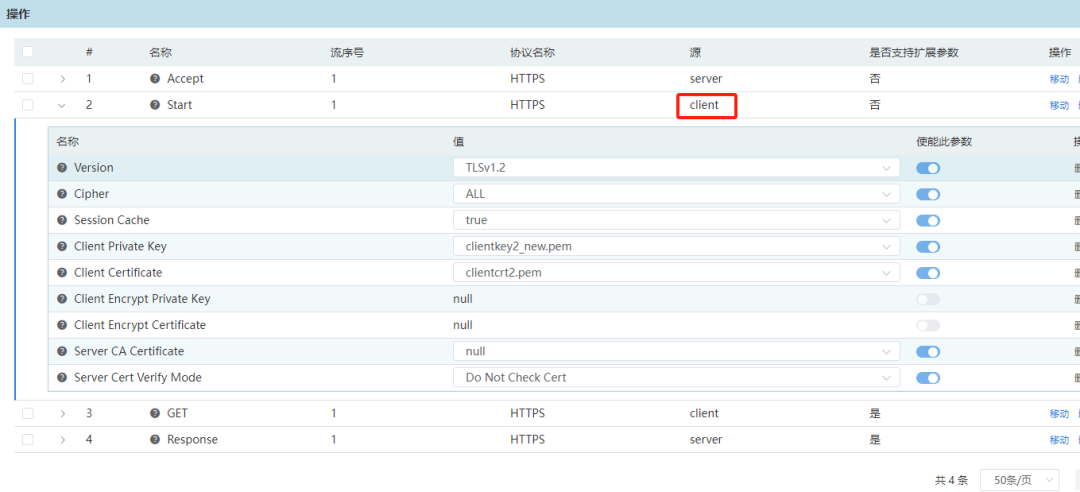The width and height of the screenshot is (1080, 492).
Task: Click the 移动 link on the Response row
Action: pyautogui.click(x=1058, y=440)
